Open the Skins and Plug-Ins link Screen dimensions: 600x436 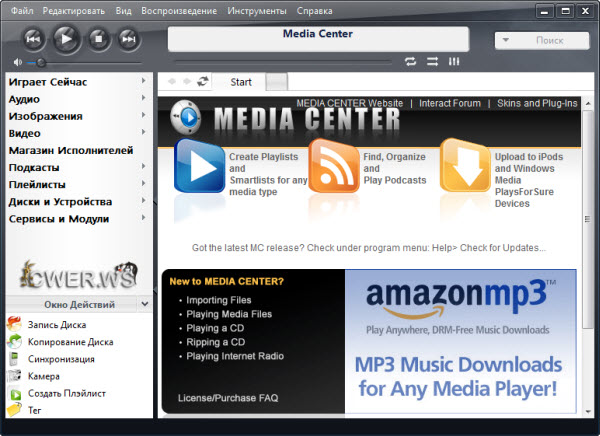537,103
